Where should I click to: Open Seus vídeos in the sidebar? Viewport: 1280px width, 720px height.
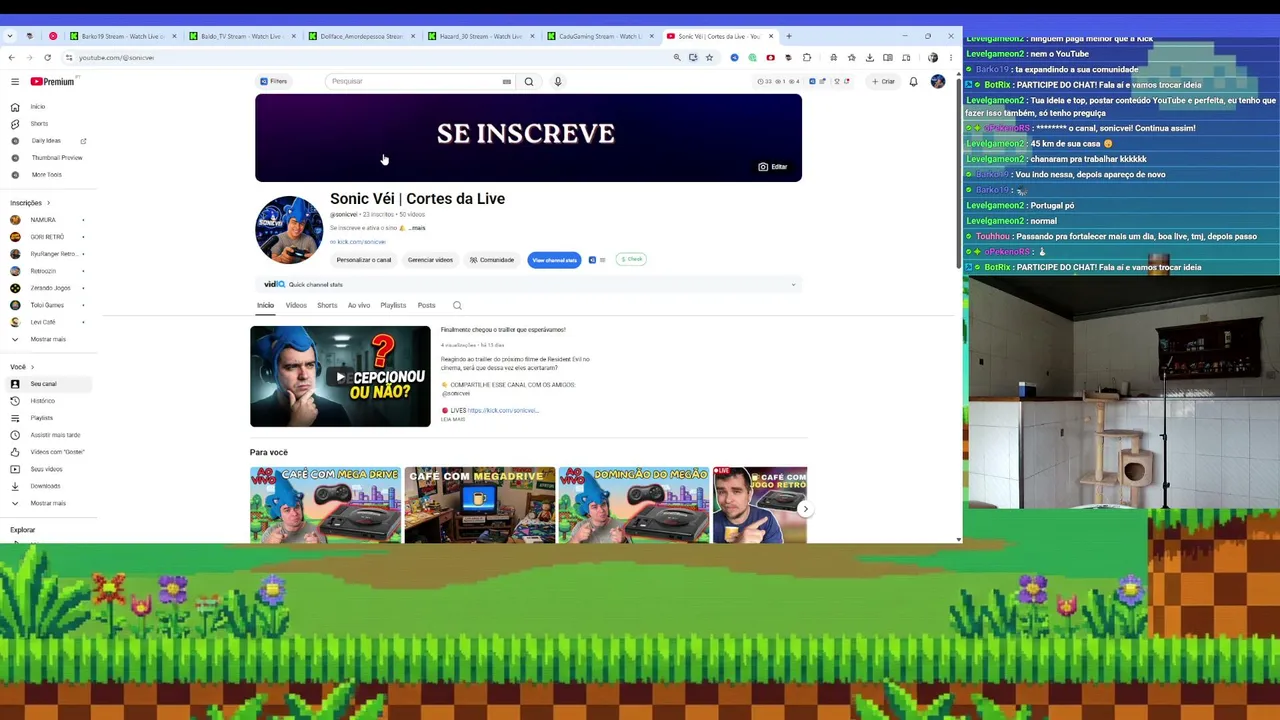pyautogui.click(x=46, y=469)
